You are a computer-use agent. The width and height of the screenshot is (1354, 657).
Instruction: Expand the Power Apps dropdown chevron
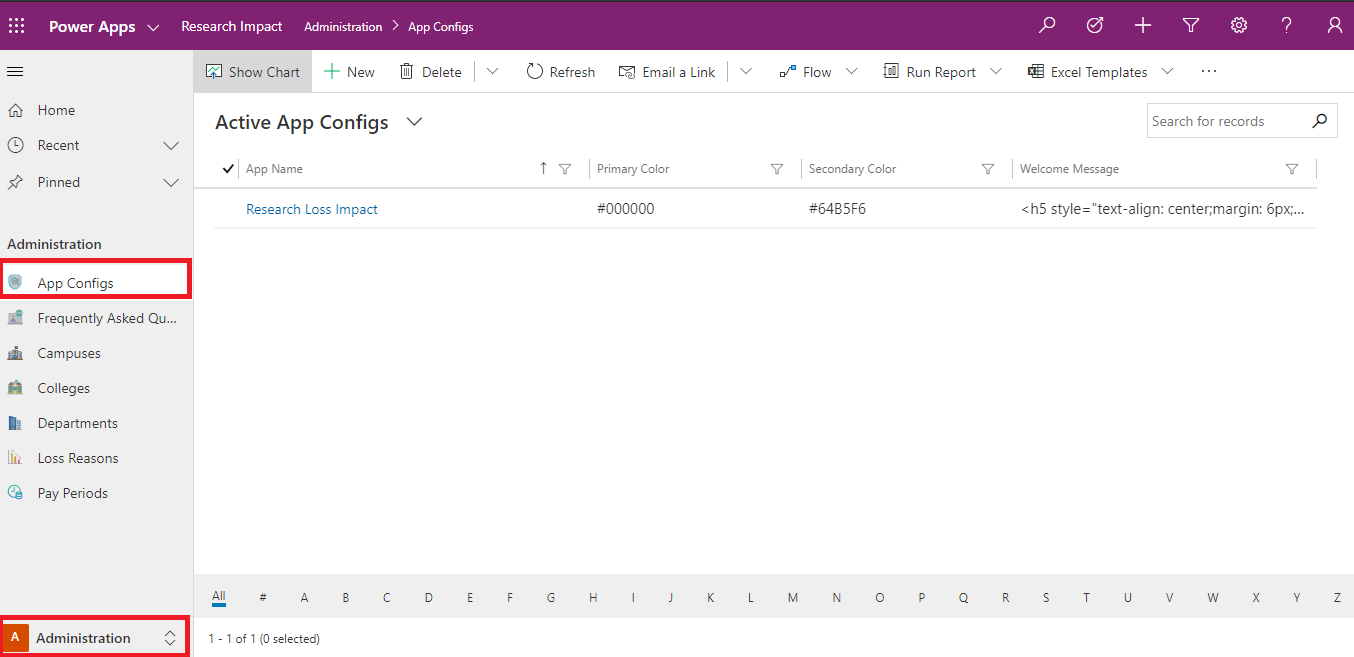[x=153, y=27]
